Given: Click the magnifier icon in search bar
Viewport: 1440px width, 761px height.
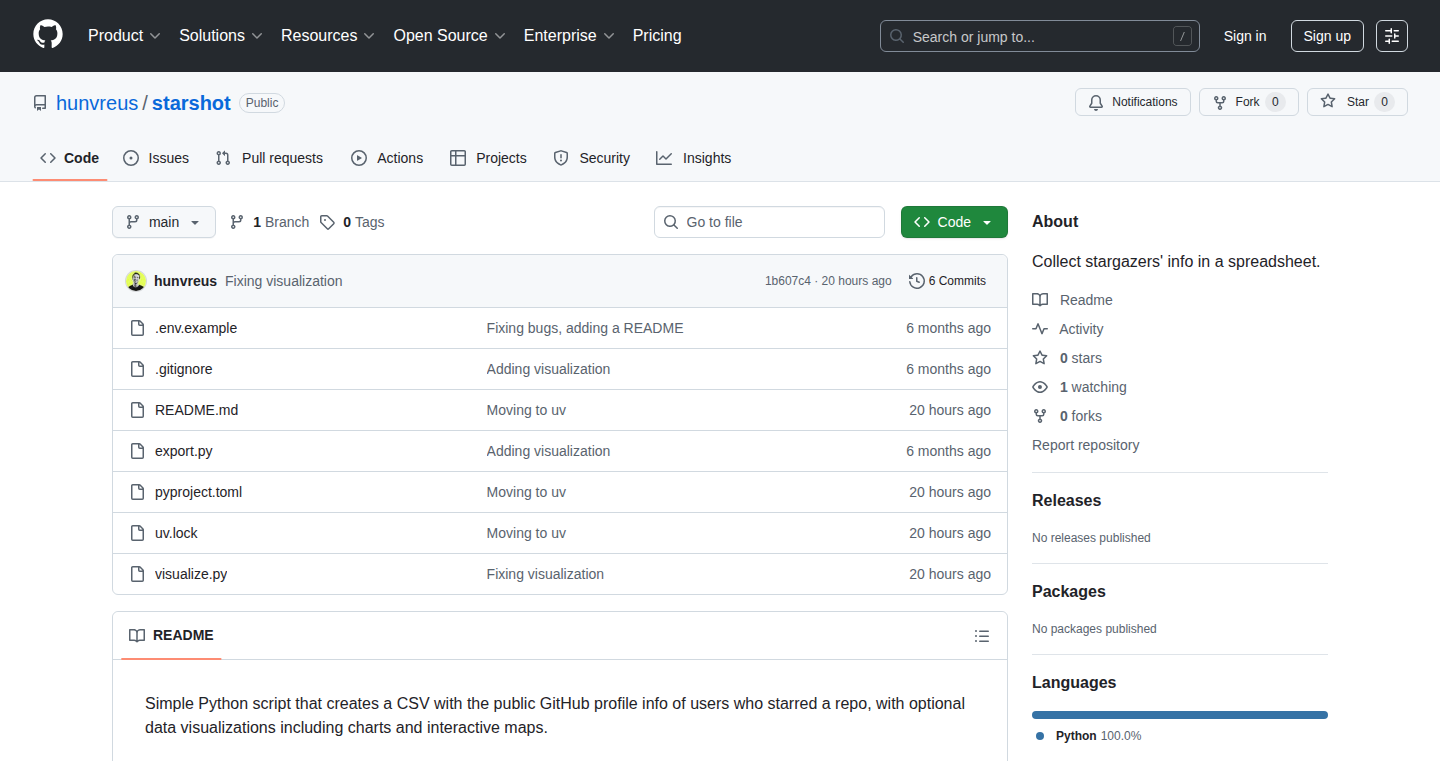Looking at the screenshot, I should (897, 37).
